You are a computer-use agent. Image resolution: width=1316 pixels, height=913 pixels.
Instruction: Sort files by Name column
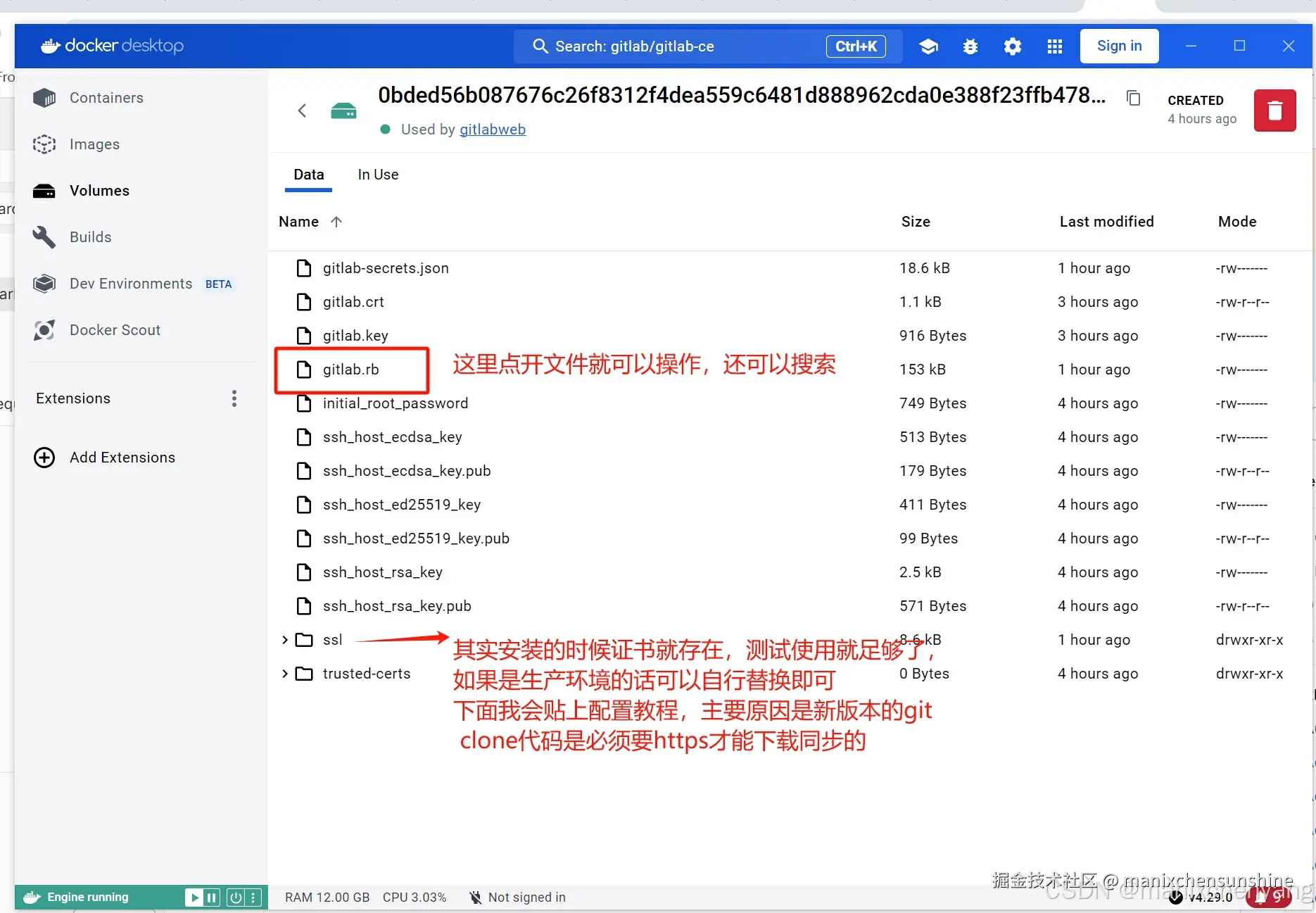pos(310,222)
